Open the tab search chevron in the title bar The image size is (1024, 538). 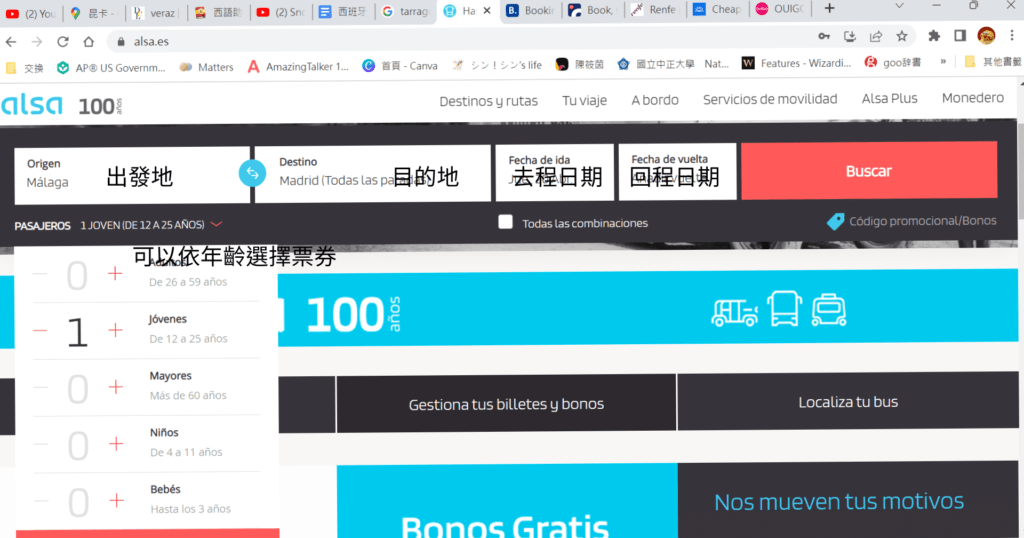tap(899, 6)
